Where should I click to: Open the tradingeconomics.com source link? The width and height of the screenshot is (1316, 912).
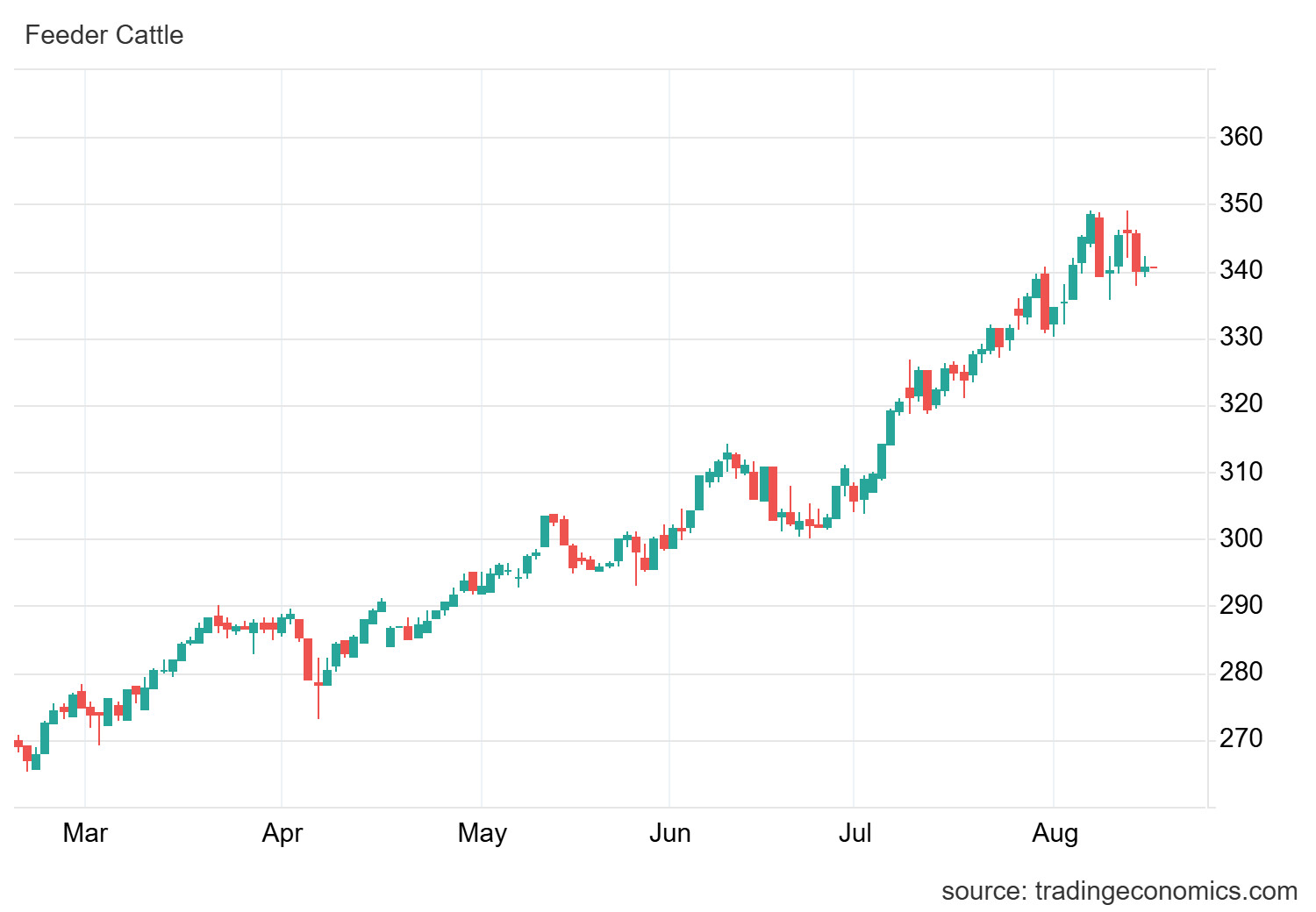tap(1119, 891)
